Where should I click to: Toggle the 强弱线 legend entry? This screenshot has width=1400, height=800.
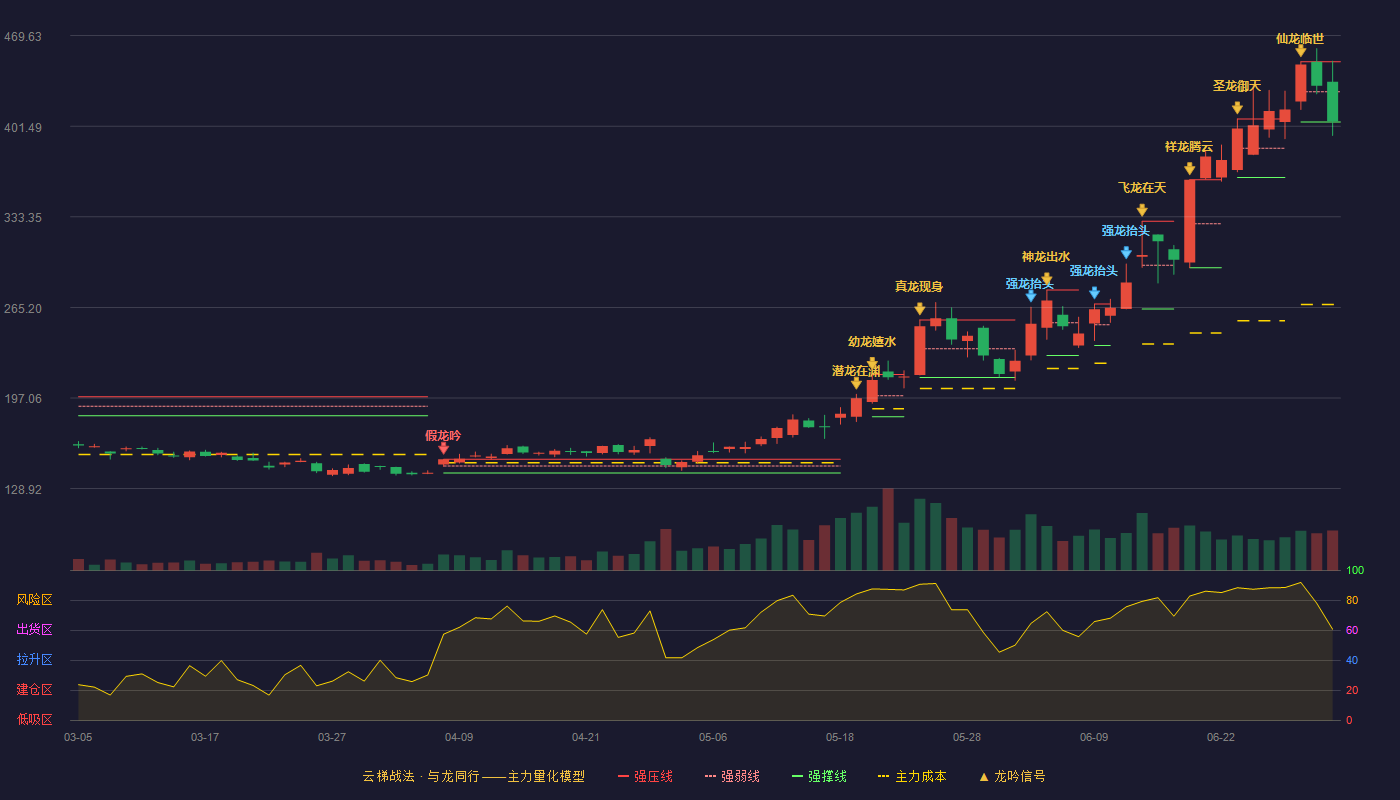point(732,776)
